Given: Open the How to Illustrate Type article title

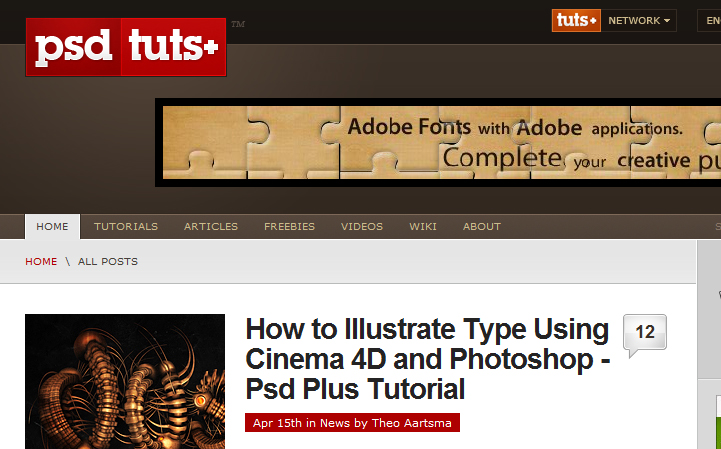Looking at the screenshot, I should tap(427, 358).
